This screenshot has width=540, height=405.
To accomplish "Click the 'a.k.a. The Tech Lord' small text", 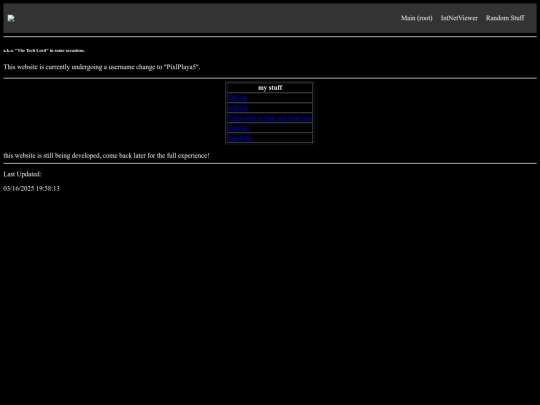I will (44, 51).
